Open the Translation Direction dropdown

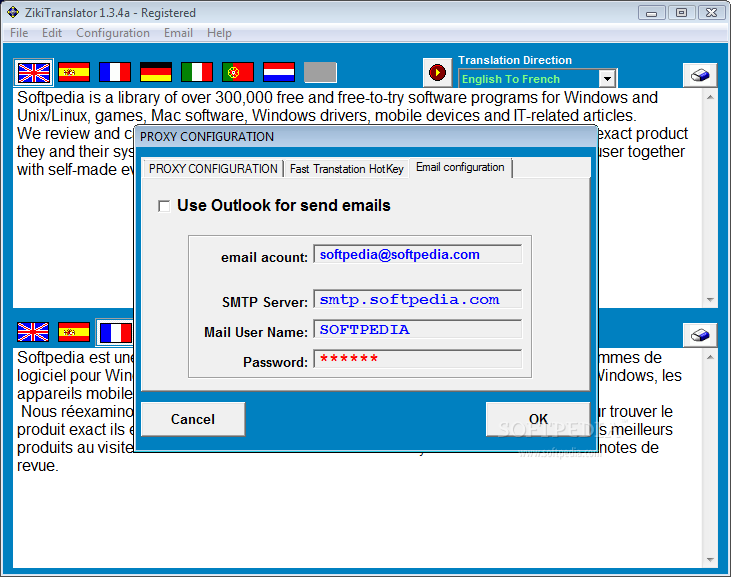pyautogui.click(x=607, y=79)
